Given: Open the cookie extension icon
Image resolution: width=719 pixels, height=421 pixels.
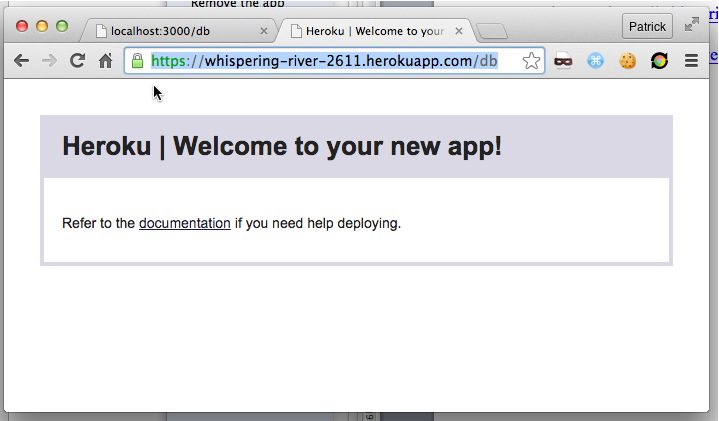Looking at the screenshot, I should [627, 61].
